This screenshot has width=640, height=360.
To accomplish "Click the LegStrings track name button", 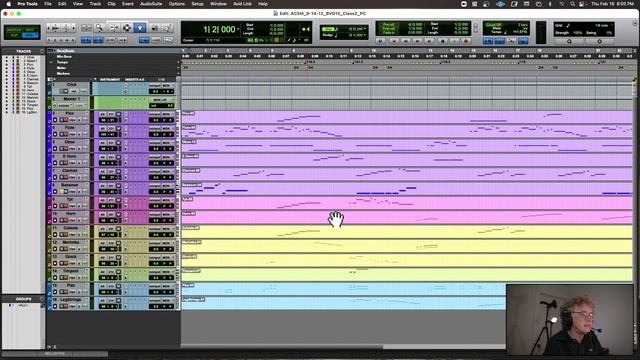I will (x=70, y=300).
